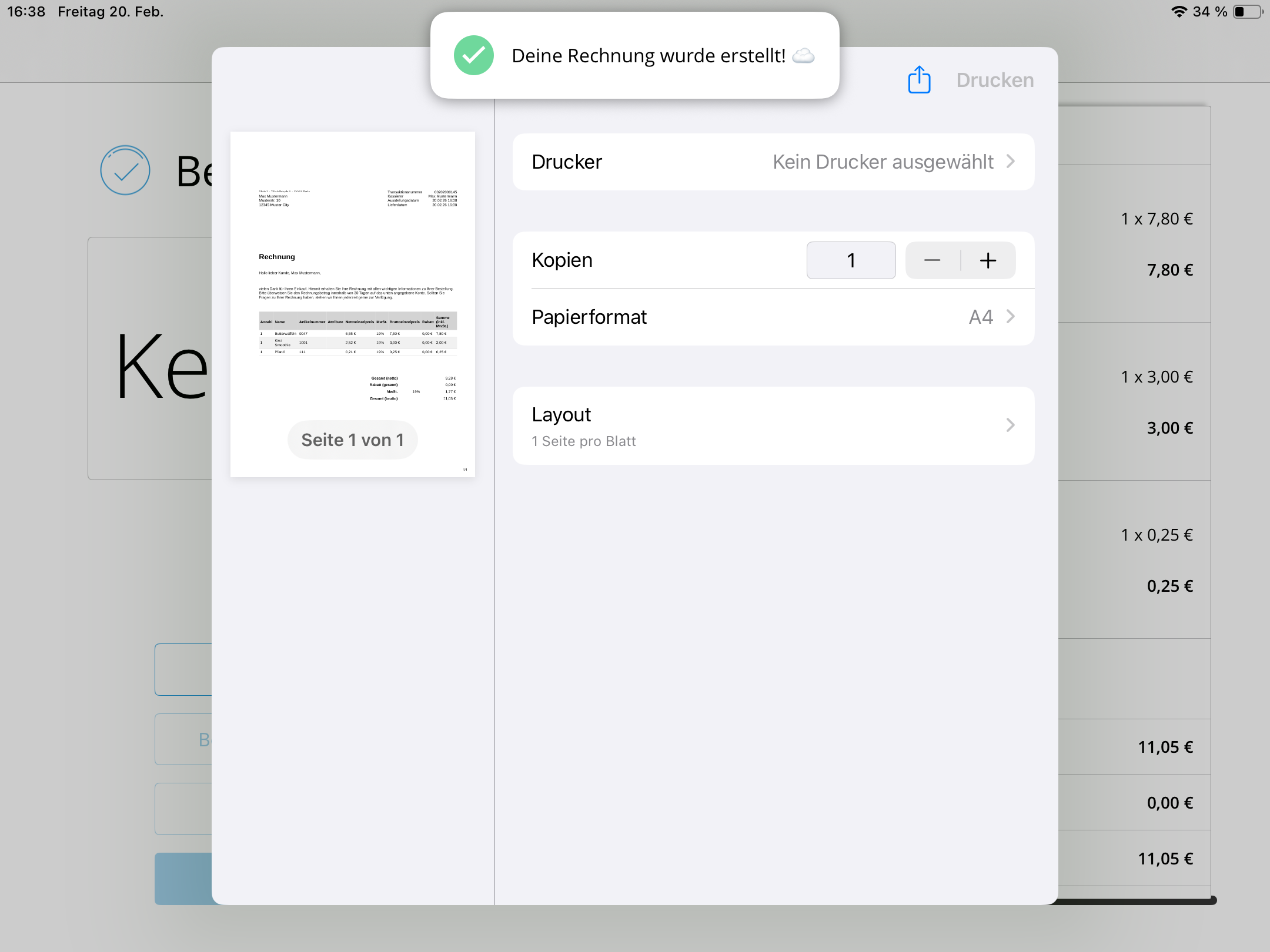Select the Kopien number field
Screen dimensions: 1270x952
(x=851, y=260)
